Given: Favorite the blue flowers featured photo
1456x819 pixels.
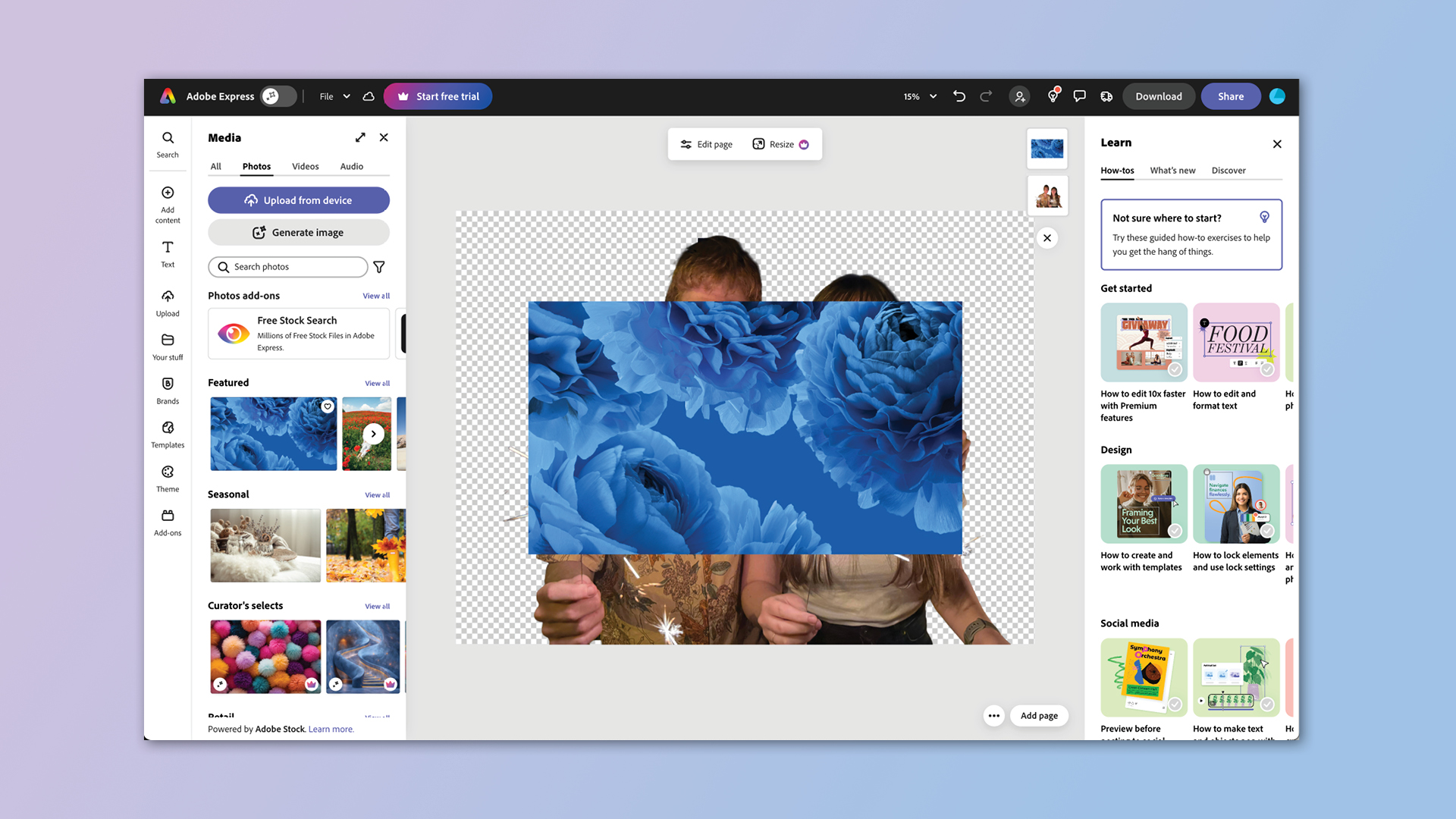Looking at the screenshot, I should (327, 406).
